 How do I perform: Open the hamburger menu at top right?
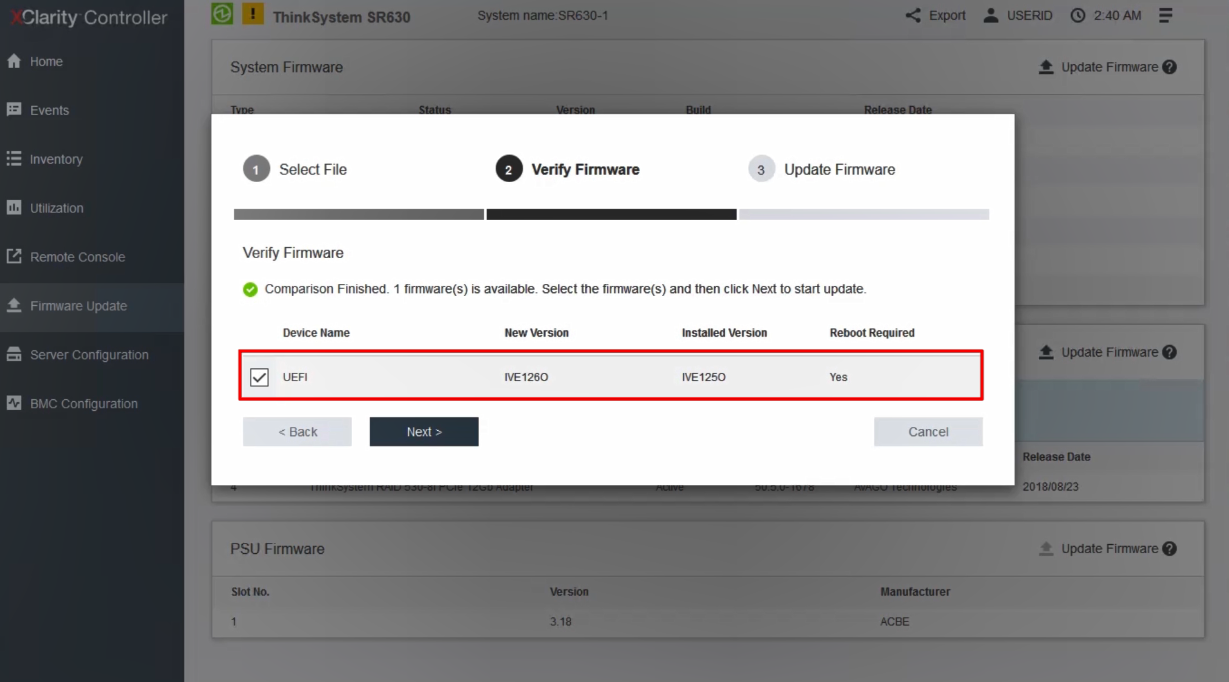1166,16
